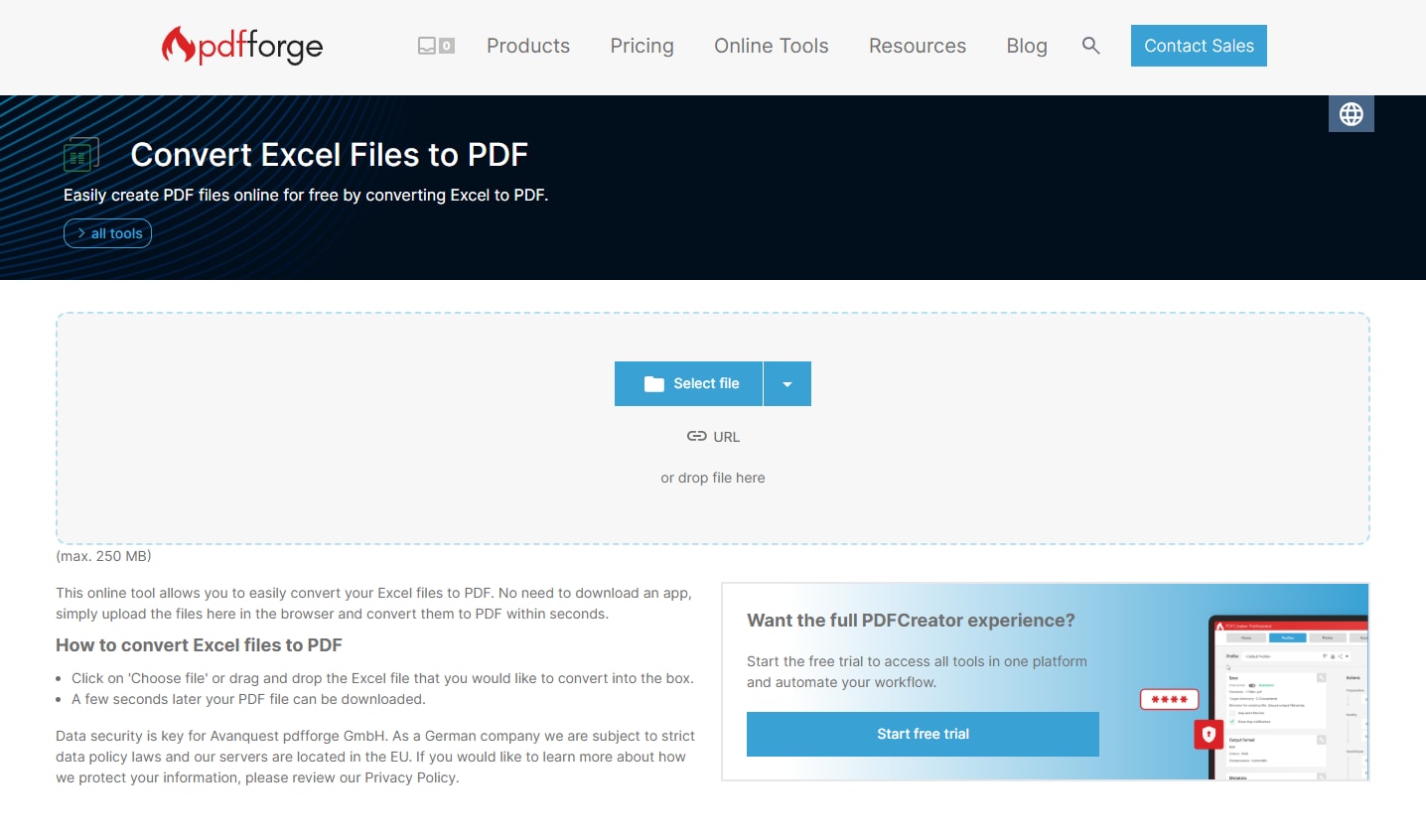Image resolution: width=1426 pixels, height=840 pixels.
Task: Go back to all tools
Action: (107, 233)
